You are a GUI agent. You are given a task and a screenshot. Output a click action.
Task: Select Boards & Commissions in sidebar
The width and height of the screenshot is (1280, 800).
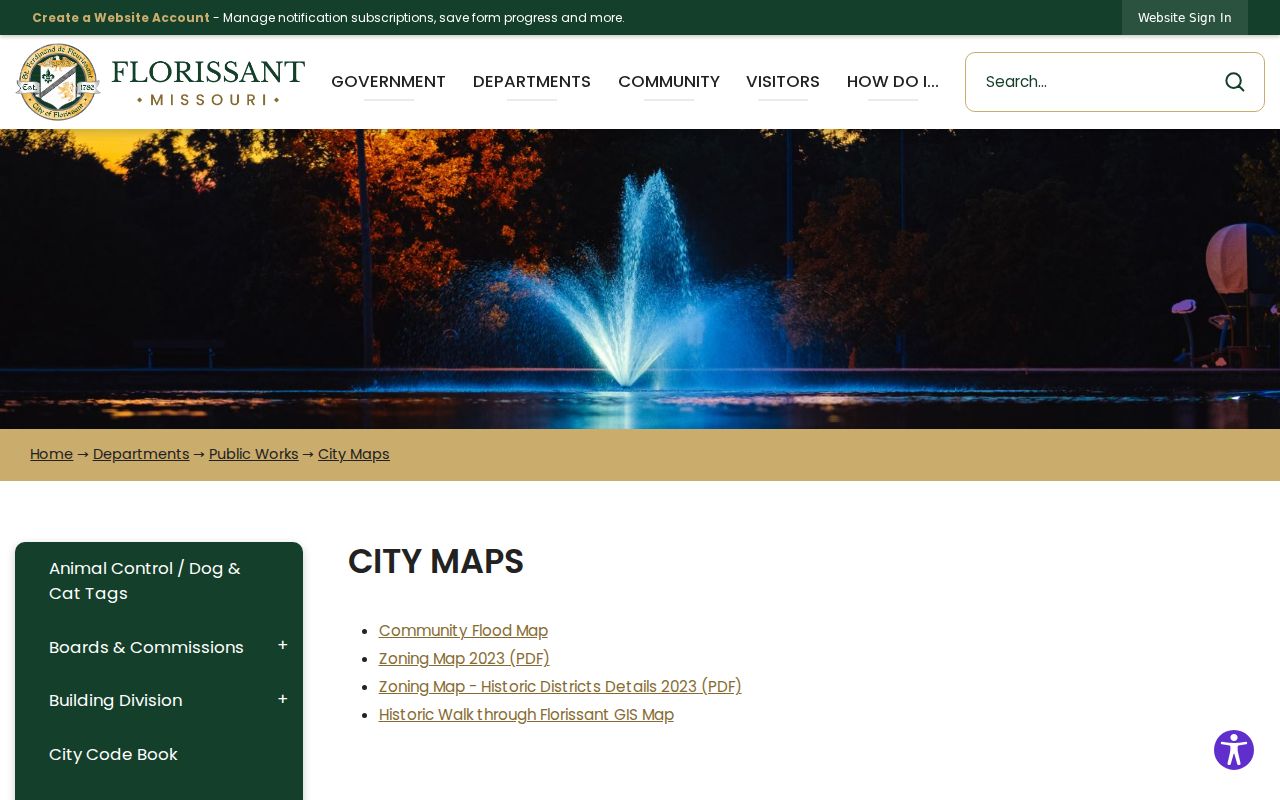point(146,647)
